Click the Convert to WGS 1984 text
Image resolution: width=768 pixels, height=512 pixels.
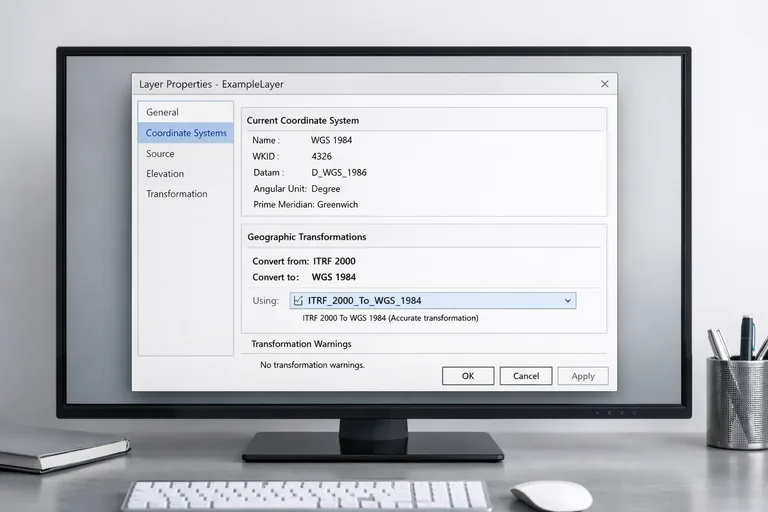pyautogui.click(x=304, y=277)
